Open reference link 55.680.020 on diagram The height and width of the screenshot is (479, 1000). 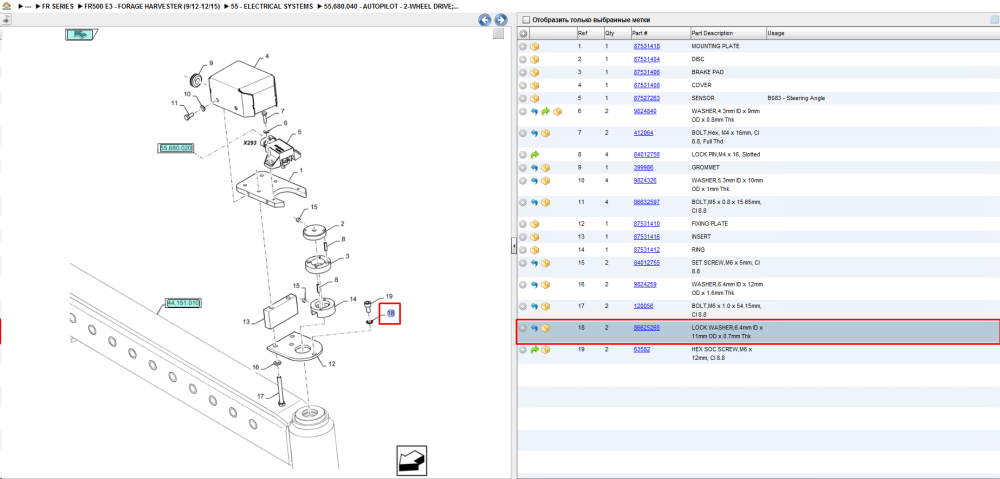pos(176,148)
